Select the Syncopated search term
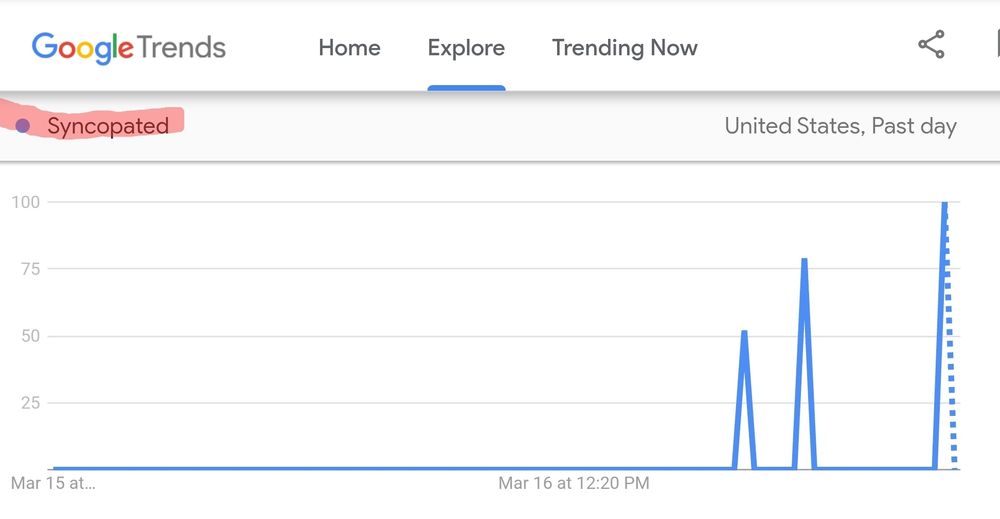 coord(108,126)
